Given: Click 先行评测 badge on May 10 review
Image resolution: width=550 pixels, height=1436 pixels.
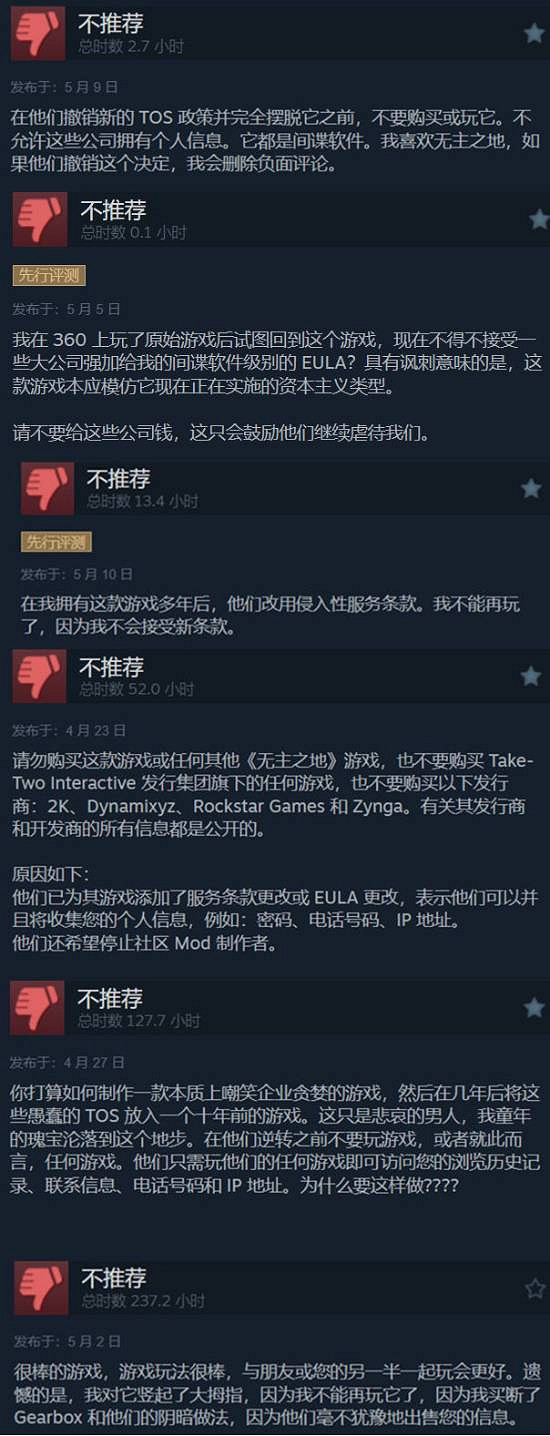Looking at the screenshot, I should tap(56, 542).
